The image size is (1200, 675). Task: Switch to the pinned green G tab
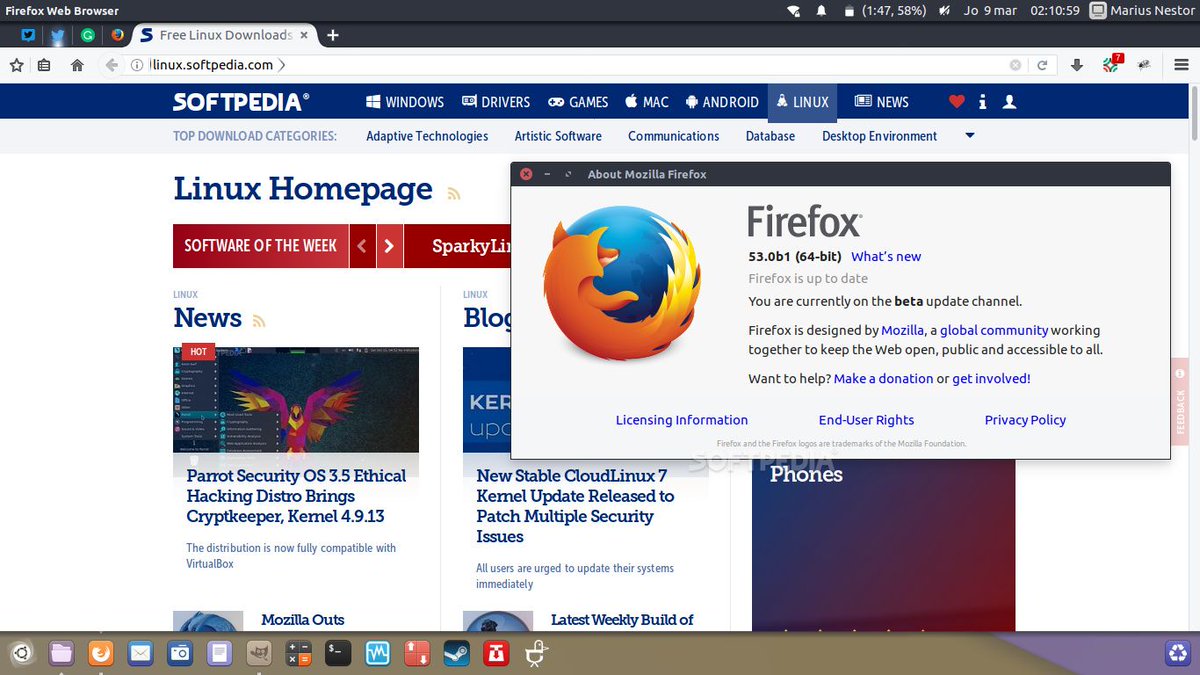tap(87, 35)
